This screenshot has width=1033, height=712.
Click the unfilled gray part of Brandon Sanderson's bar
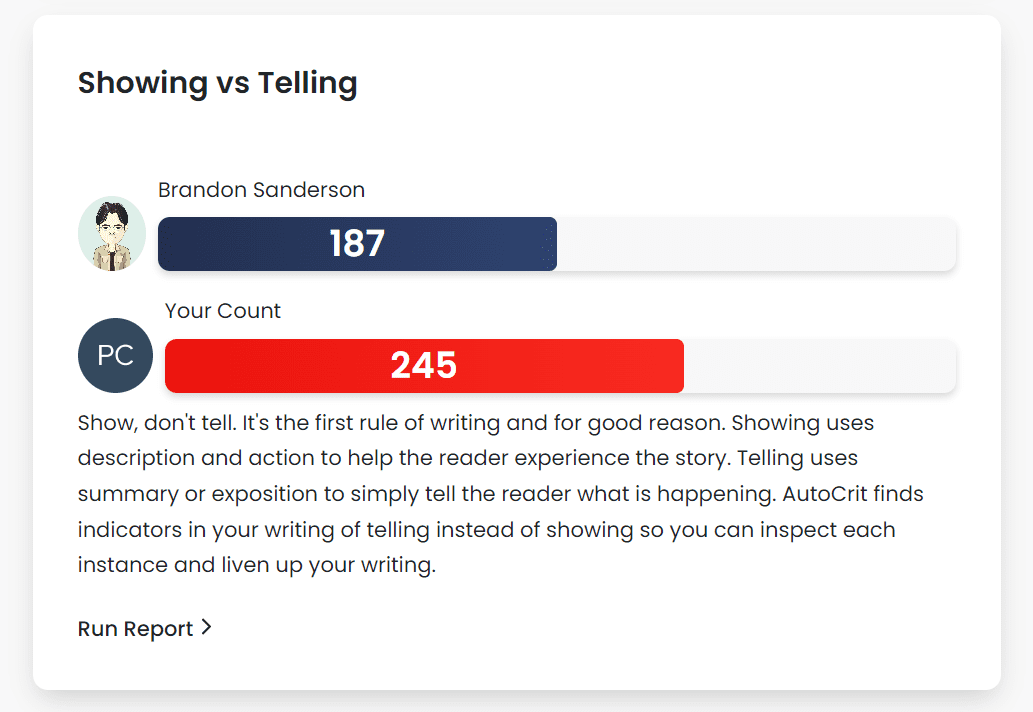click(755, 244)
